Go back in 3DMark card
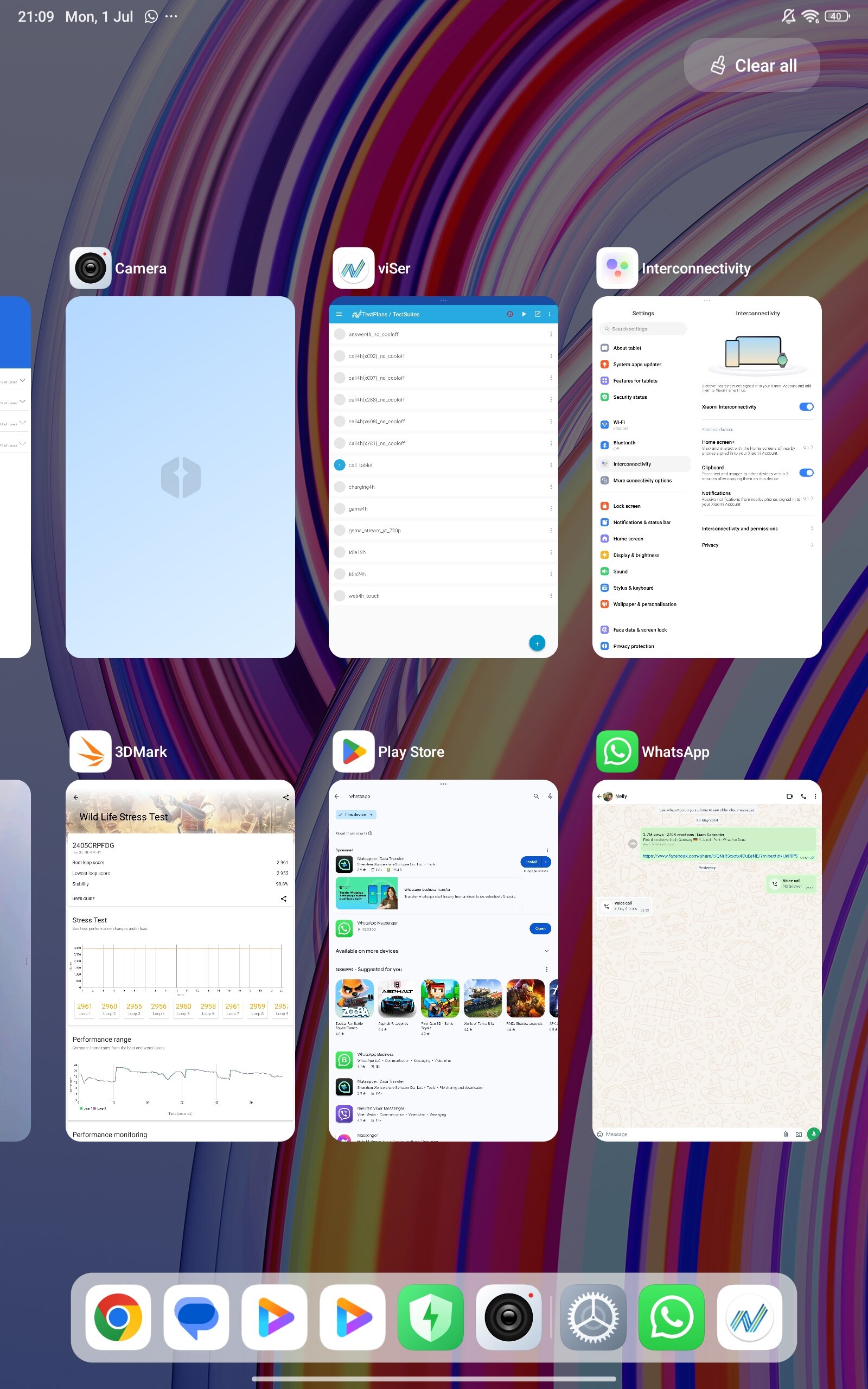Image resolution: width=868 pixels, height=1389 pixels. click(x=76, y=797)
